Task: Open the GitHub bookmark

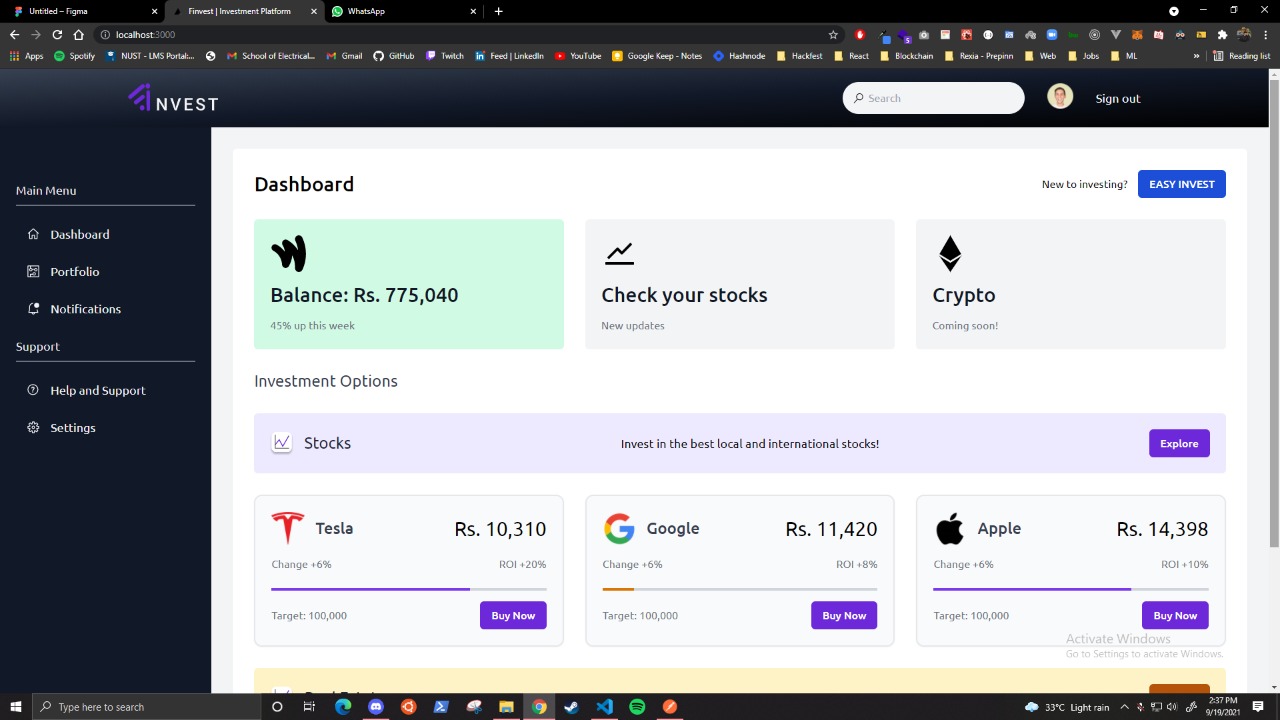Action: point(393,56)
